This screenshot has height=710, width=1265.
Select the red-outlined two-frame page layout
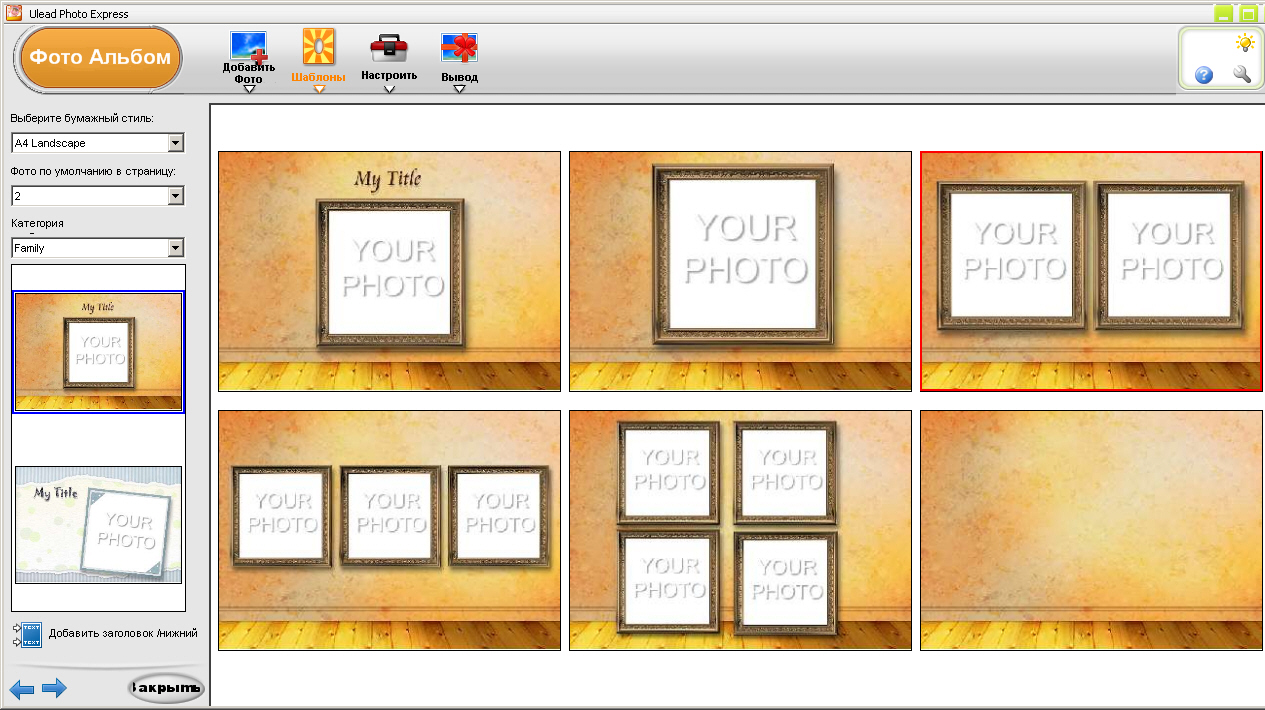(x=1091, y=271)
